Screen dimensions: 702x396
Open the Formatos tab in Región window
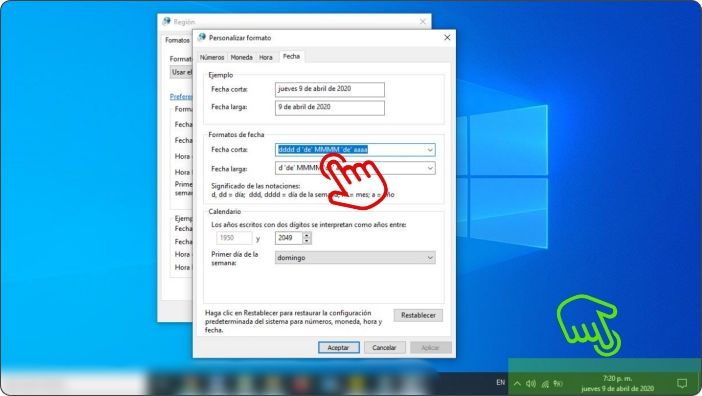point(177,40)
